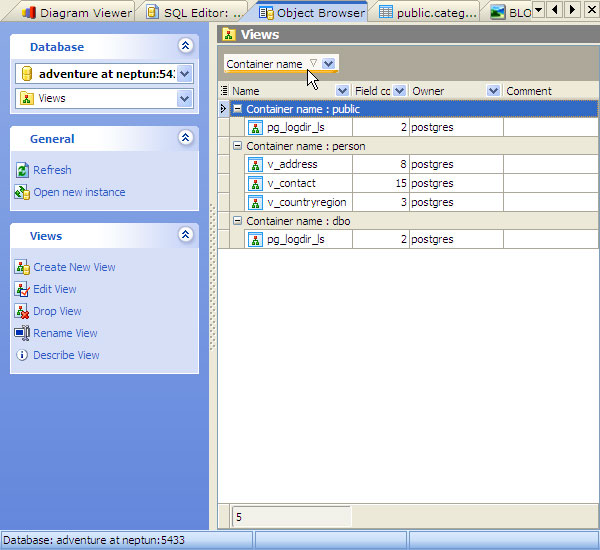Image resolution: width=600 pixels, height=550 pixels.
Task: Sort by the Name column header
Action: [x=284, y=91]
